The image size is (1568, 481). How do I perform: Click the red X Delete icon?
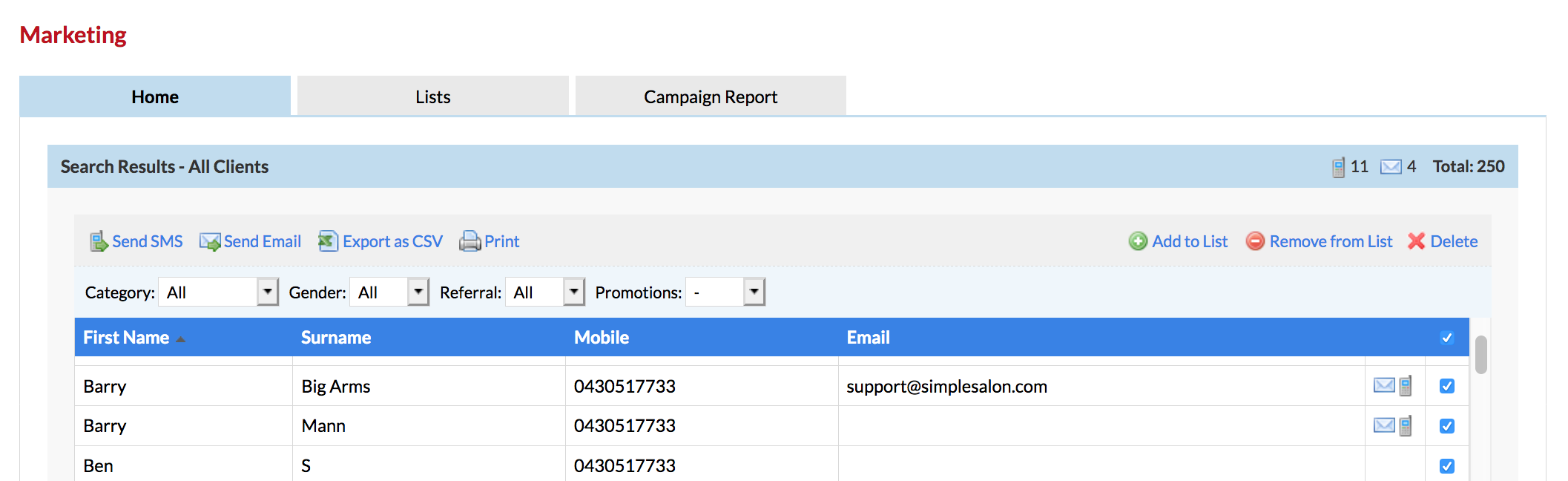coord(1416,241)
